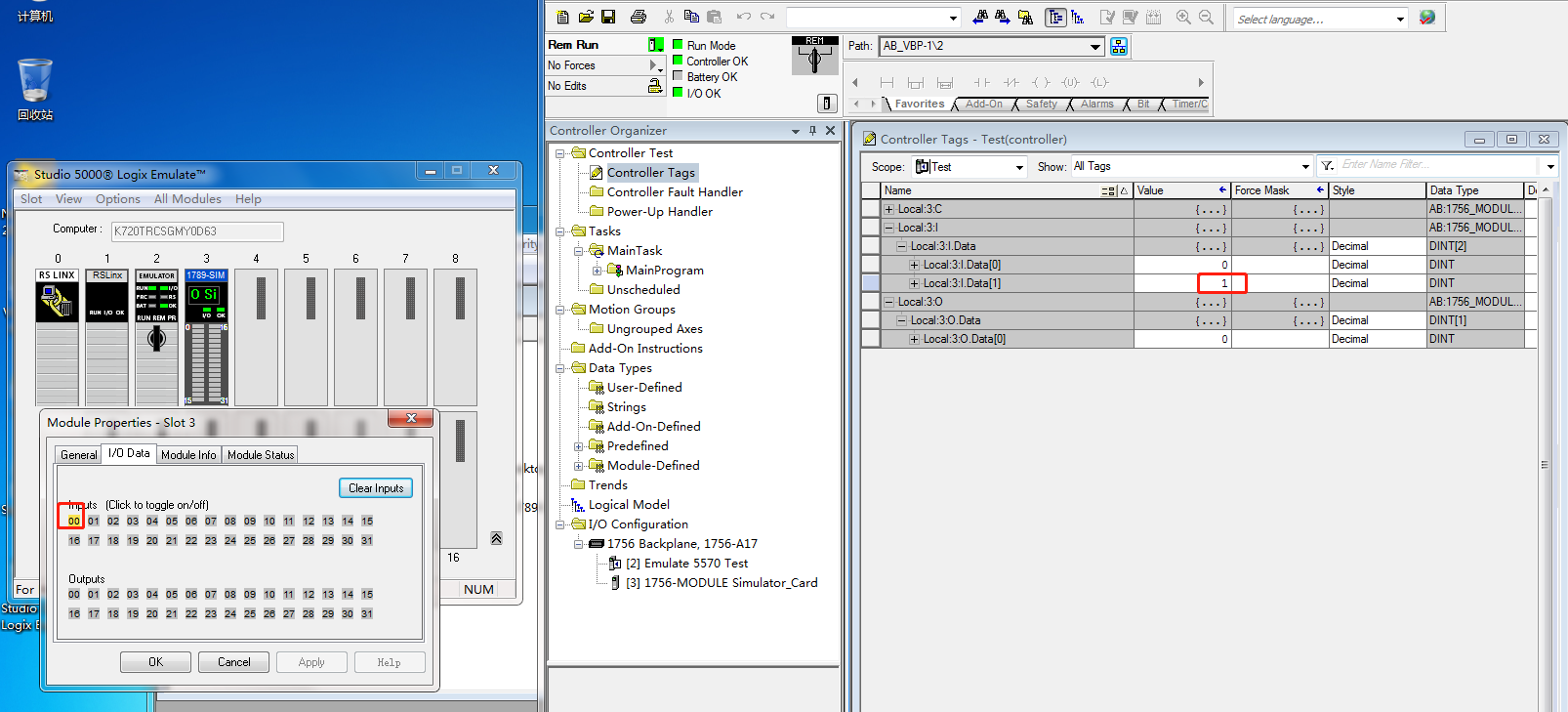The width and height of the screenshot is (1568, 712).
Task: Switch to the Module Status tab
Action: click(261, 455)
